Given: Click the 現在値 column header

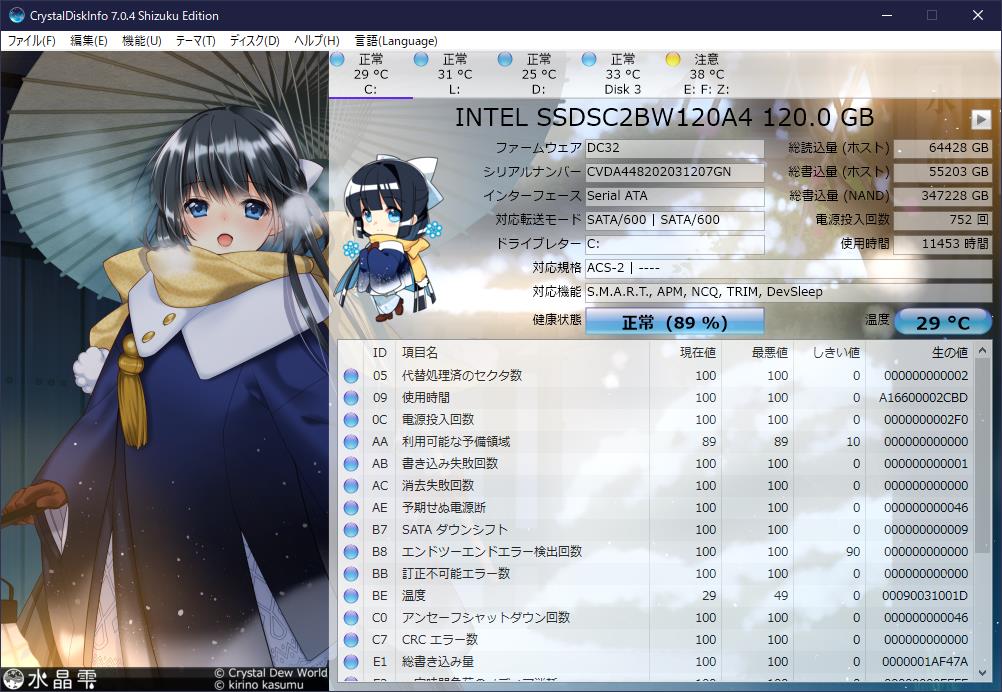Looking at the screenshot, I should [x=685, y=353].
